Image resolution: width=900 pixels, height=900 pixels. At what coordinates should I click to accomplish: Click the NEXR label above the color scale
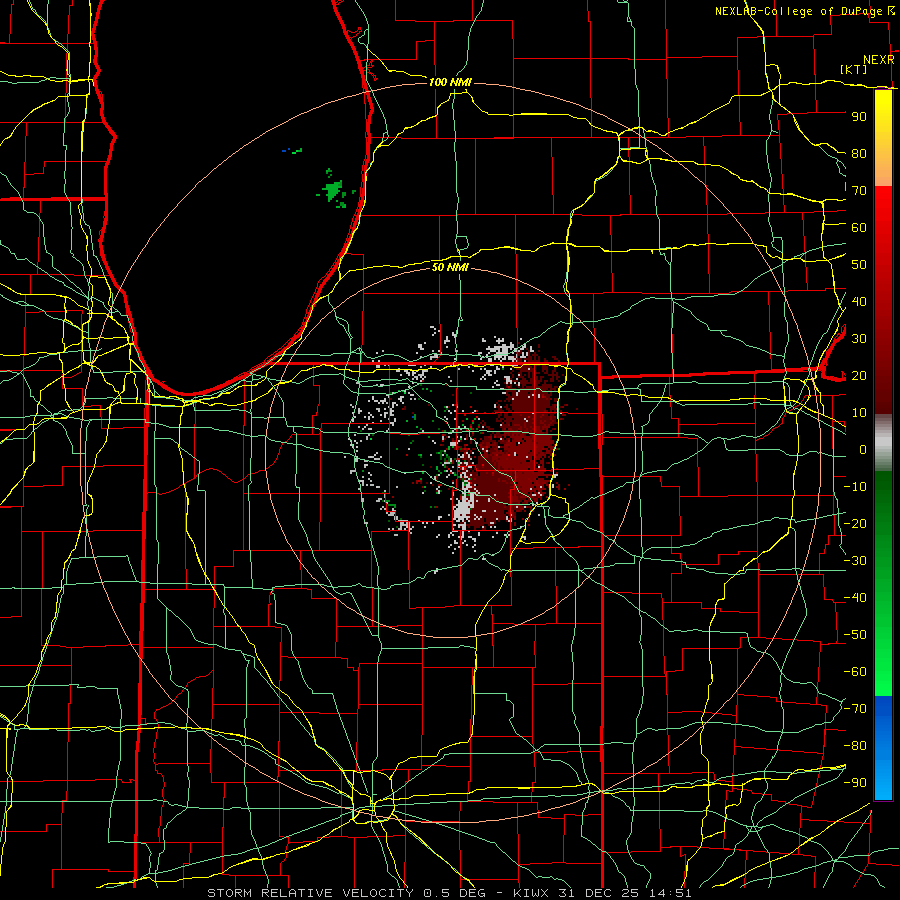tap(879, 60)
